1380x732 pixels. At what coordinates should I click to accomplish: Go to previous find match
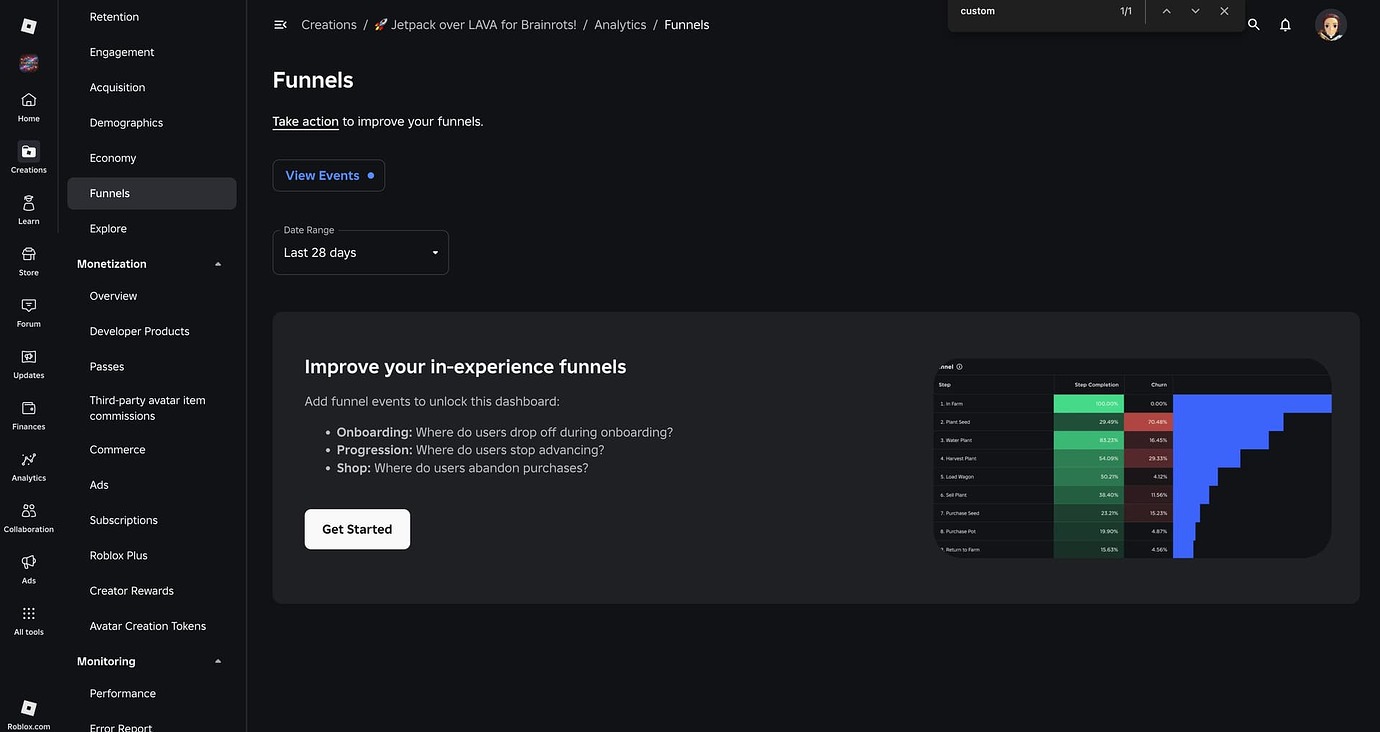click(x=1166, y=11)
